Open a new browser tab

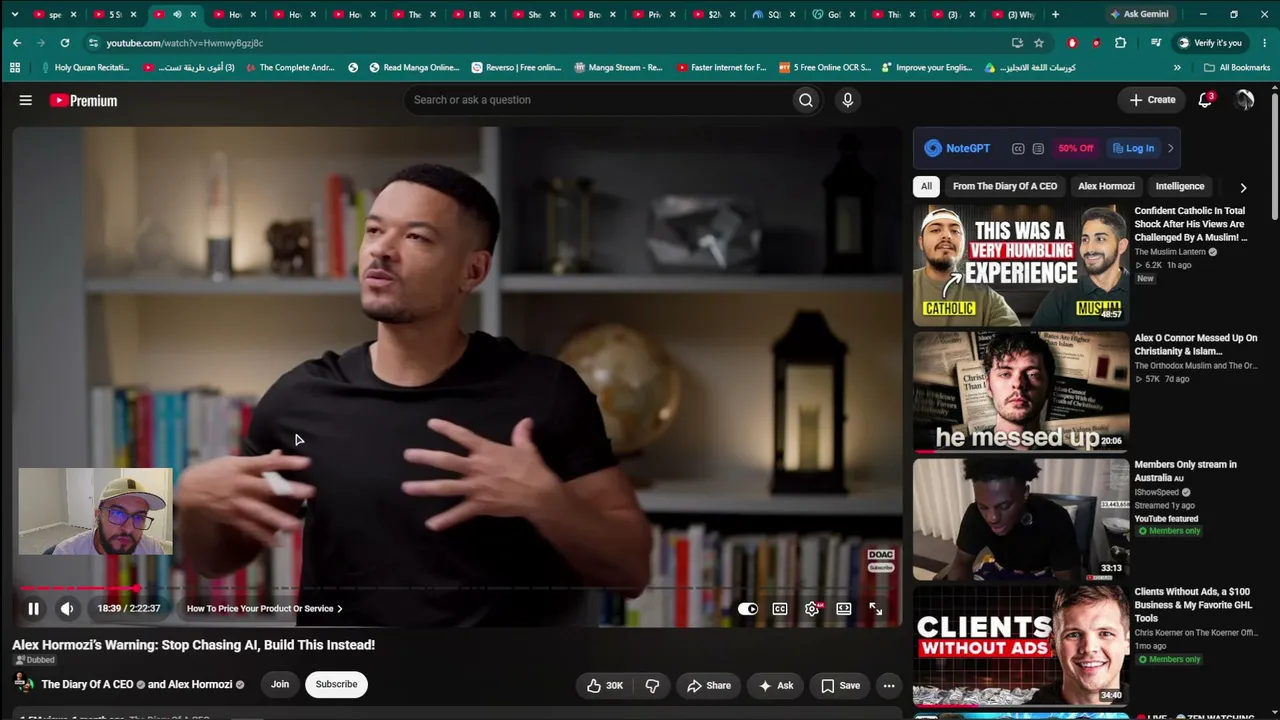(1055, 14)
